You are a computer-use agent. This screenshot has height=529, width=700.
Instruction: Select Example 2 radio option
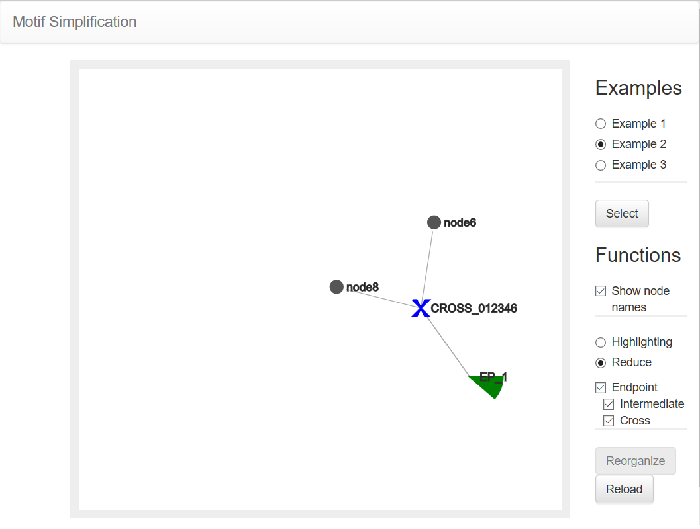pyautogui.click(x=600, y=144)
